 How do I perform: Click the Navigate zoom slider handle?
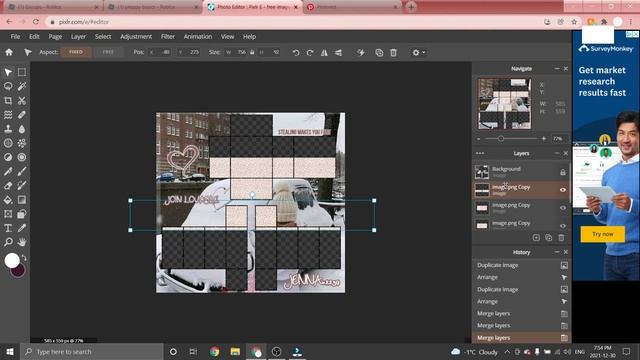pyautogui.click(x=501, y=139)
